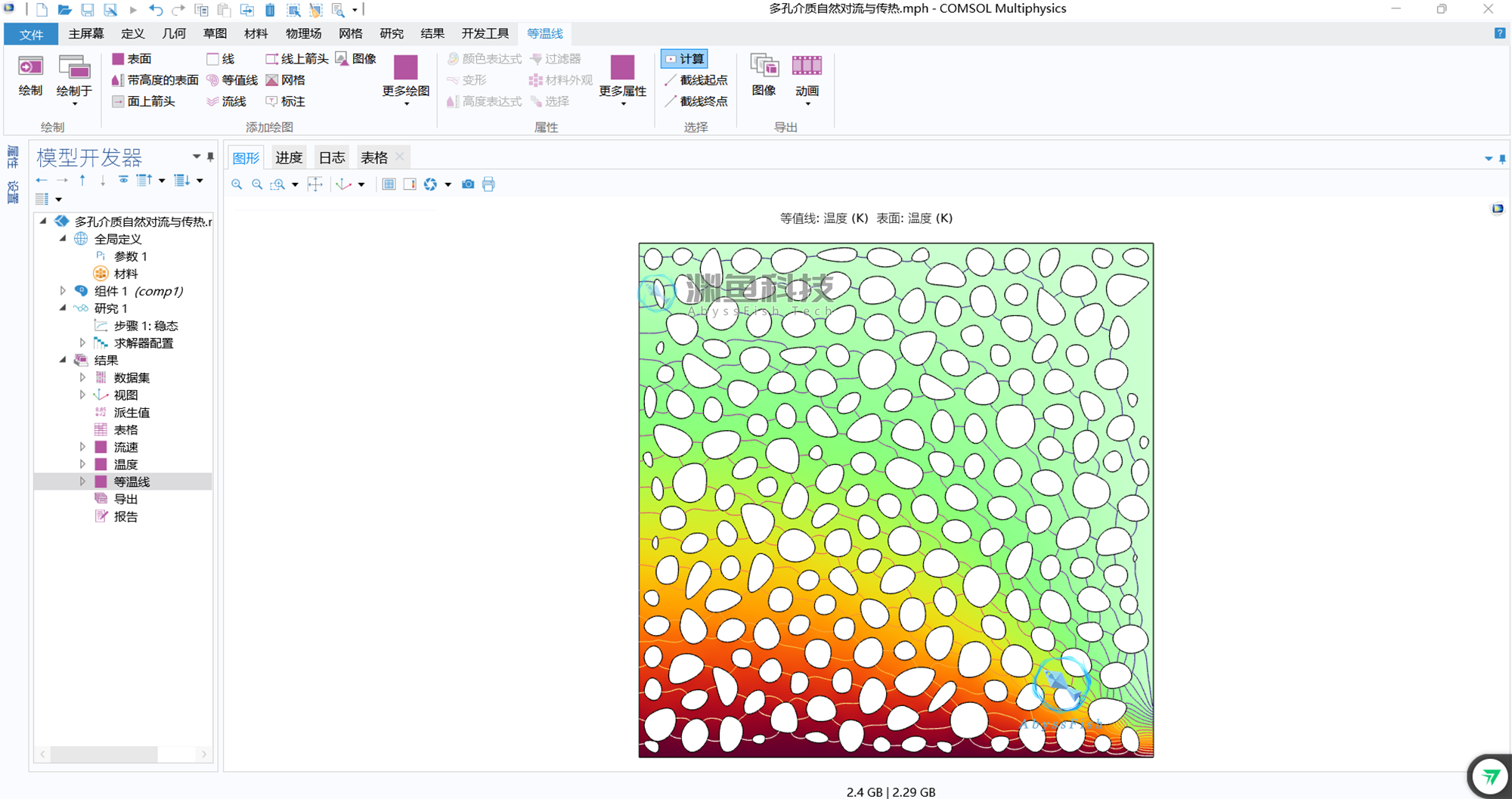Click the Undo arrow in the title toolbar
Image resolution: width=1512 pixels, height=799 pixels.
point(156,10)
